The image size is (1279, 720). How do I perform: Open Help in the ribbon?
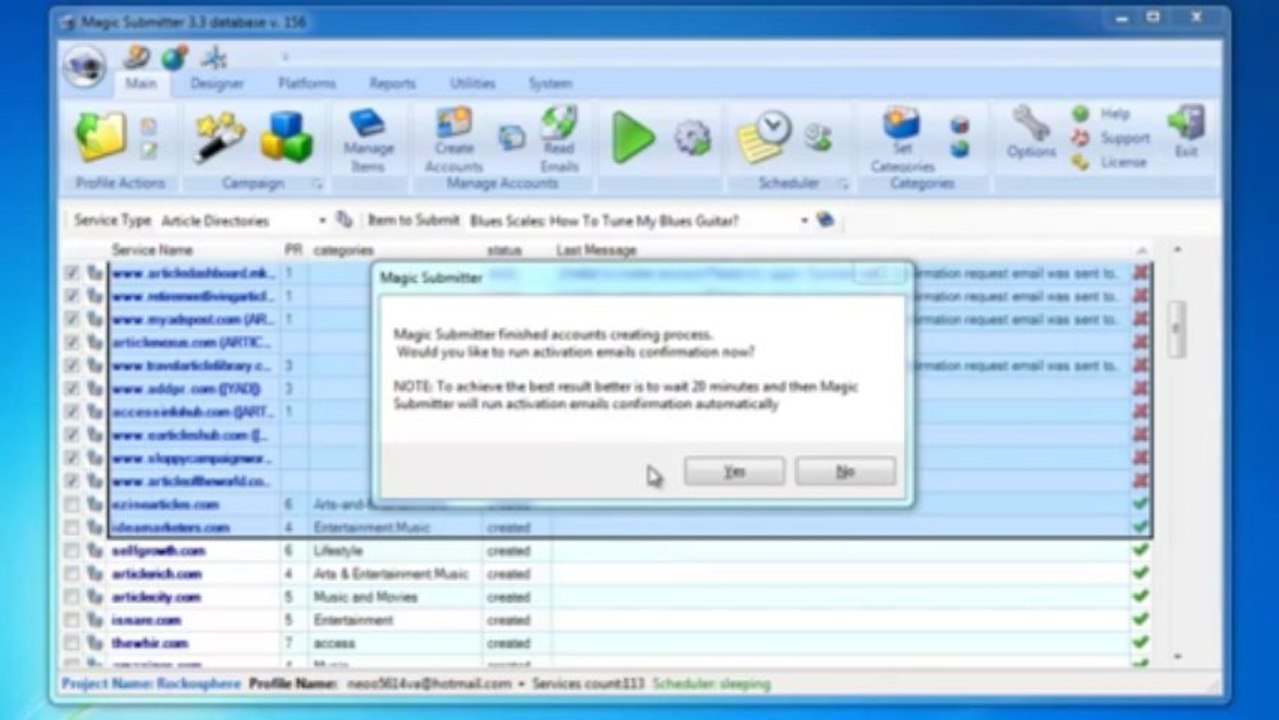[1101, 114]
